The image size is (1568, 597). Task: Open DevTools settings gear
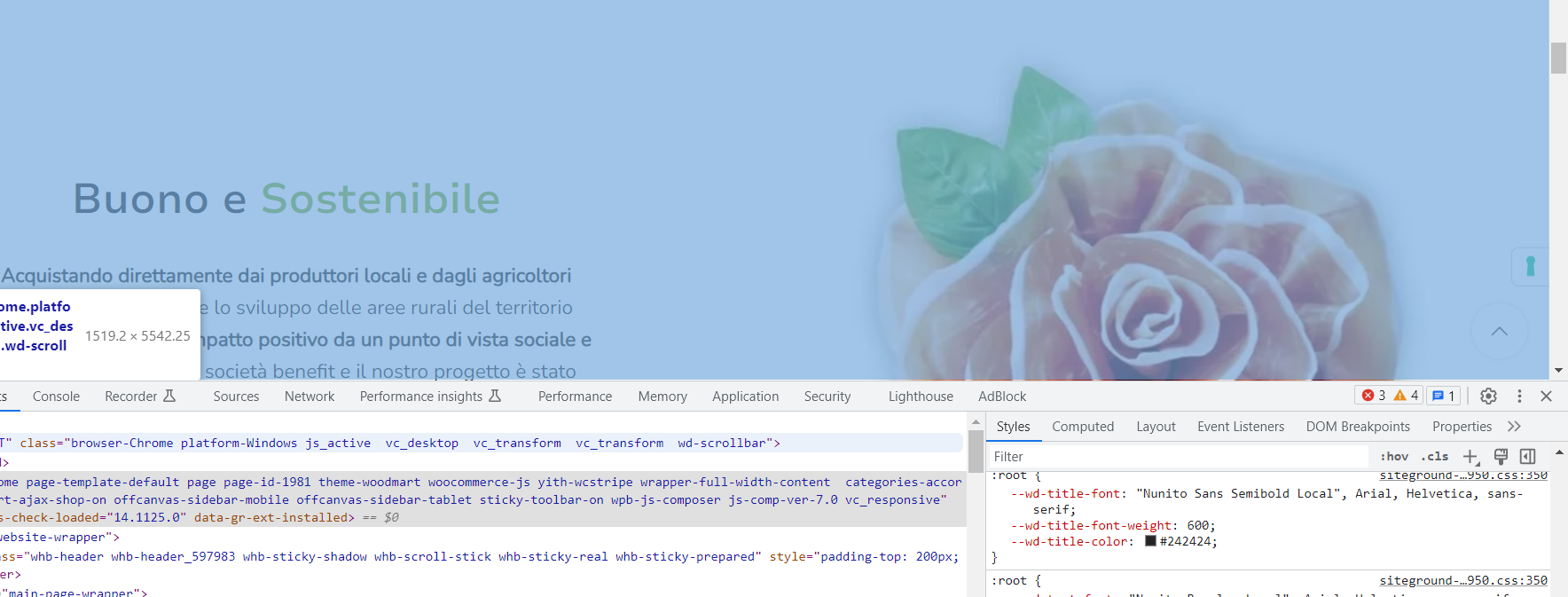point(1488,397)
